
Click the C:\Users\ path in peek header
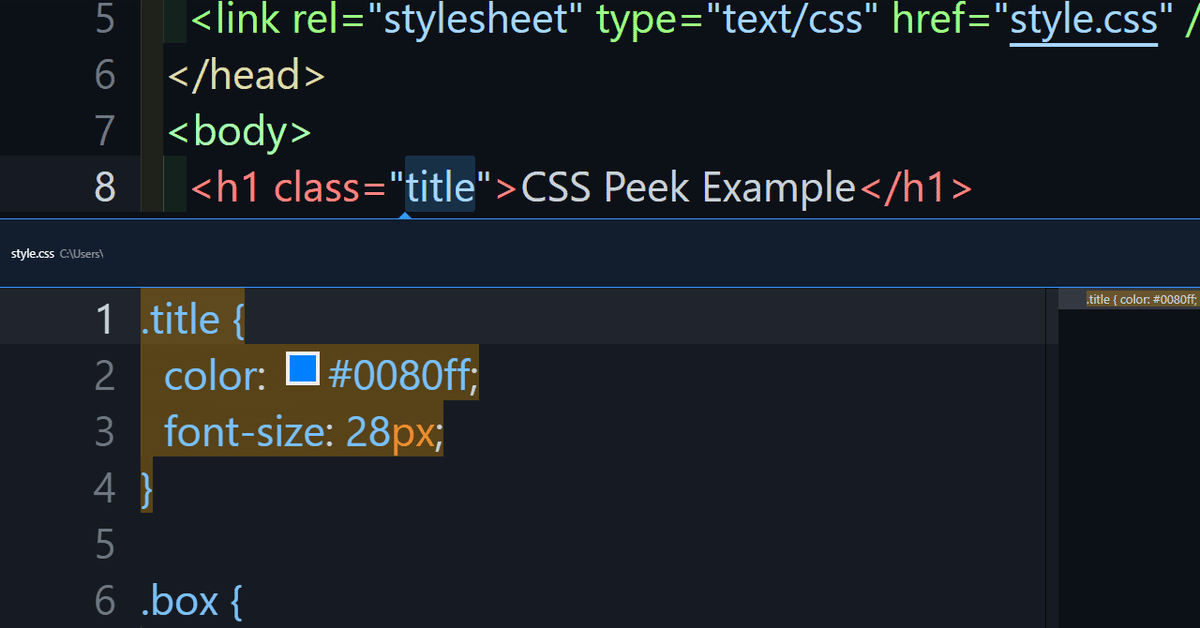click(x=82, y=254)
